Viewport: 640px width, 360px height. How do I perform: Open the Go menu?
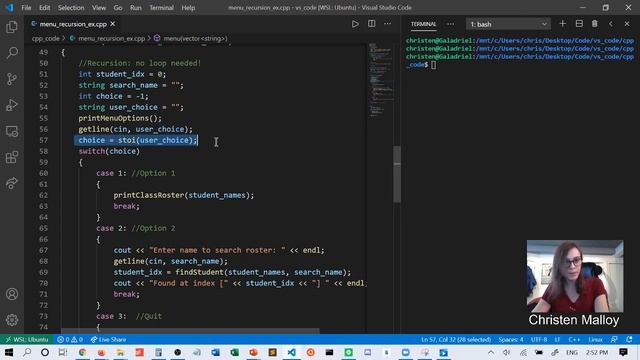(x=118, y=8)
